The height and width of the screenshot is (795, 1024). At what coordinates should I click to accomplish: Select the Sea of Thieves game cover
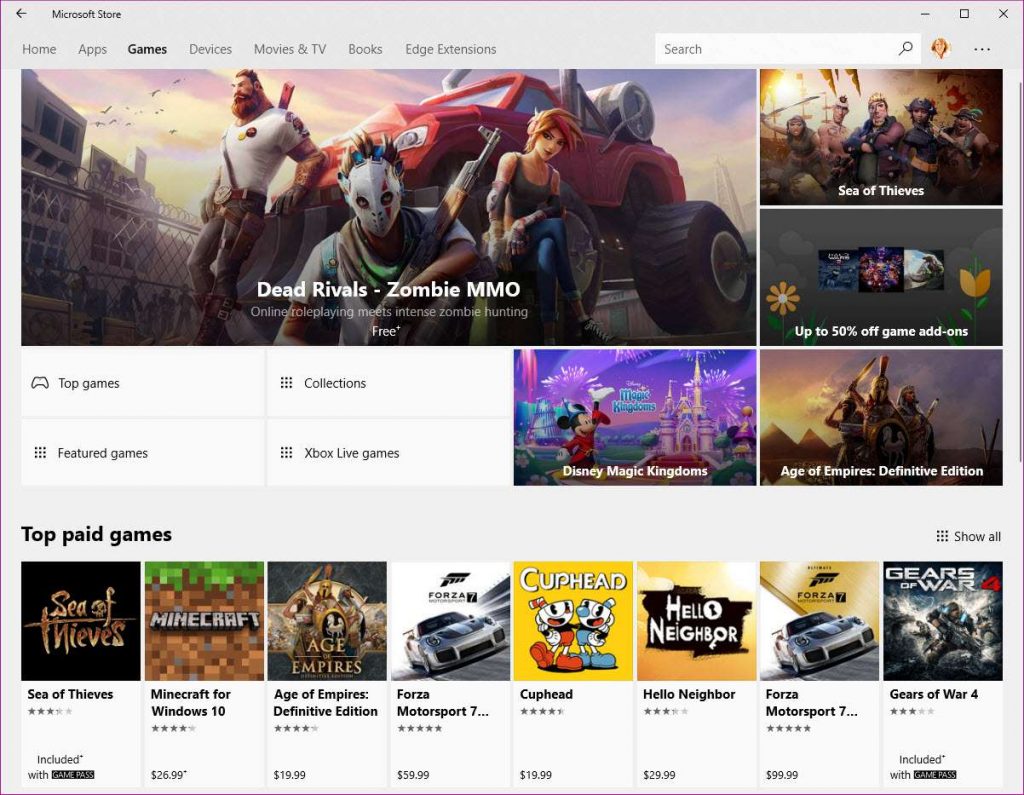click(81, 621)
